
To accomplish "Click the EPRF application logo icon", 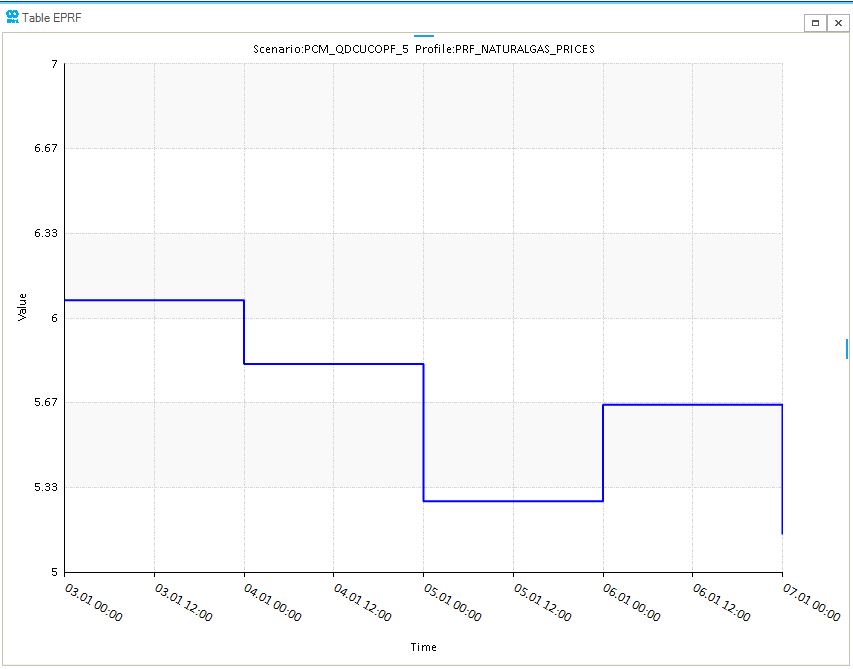I will 11,16.
